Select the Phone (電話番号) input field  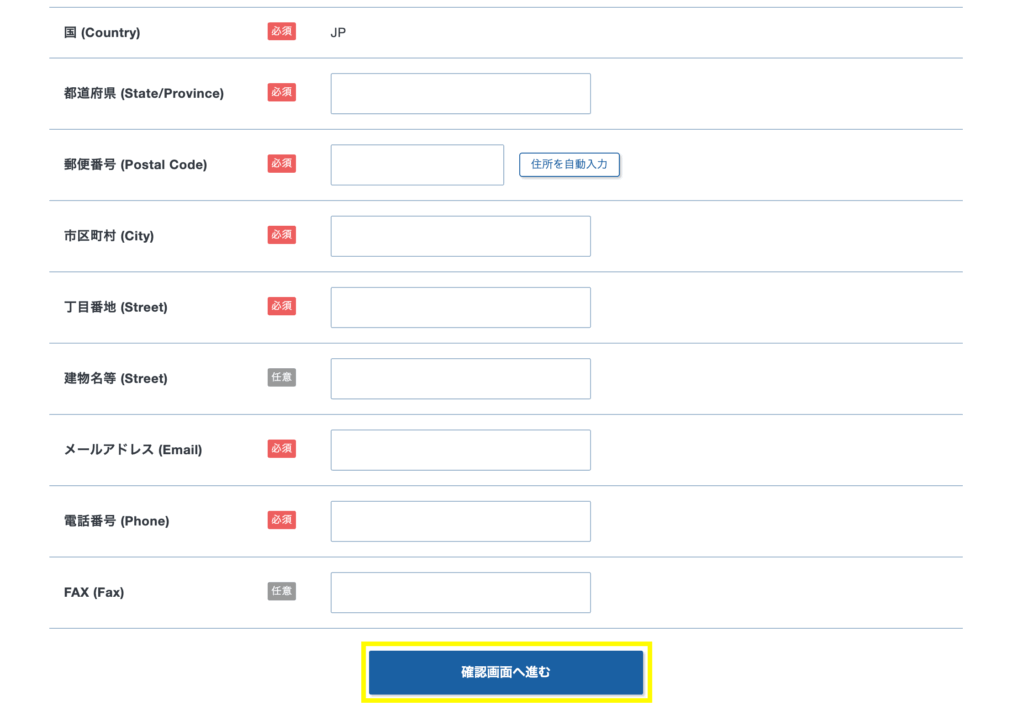(460, 521)
